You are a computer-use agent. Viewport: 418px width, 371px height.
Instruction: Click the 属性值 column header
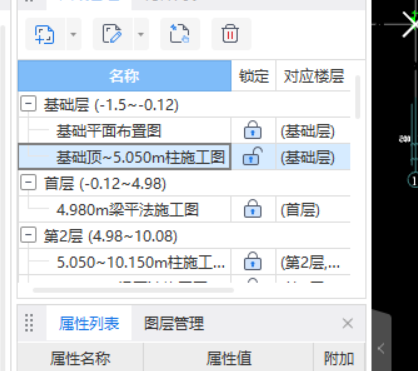click(x=229, y=358)
